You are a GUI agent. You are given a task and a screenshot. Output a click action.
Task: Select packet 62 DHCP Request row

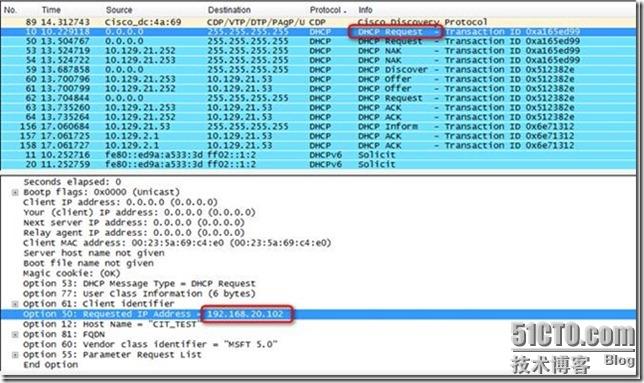tap(318, 98)
